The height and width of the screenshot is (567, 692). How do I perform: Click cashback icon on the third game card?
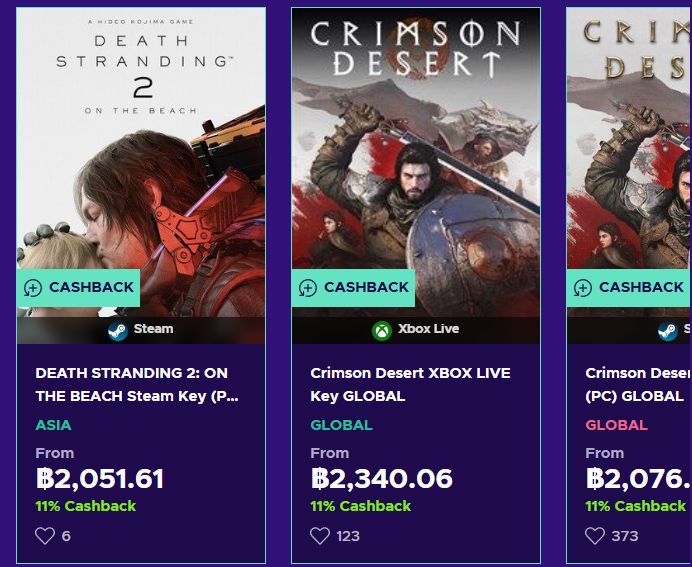[x=583, y=288]
